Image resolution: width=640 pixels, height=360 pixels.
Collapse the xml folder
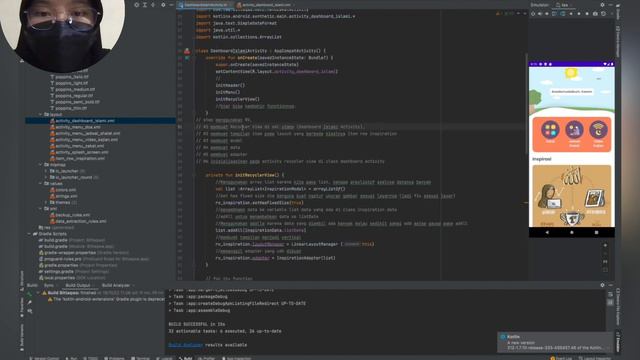pyautogui.click(x=41, y=209)
